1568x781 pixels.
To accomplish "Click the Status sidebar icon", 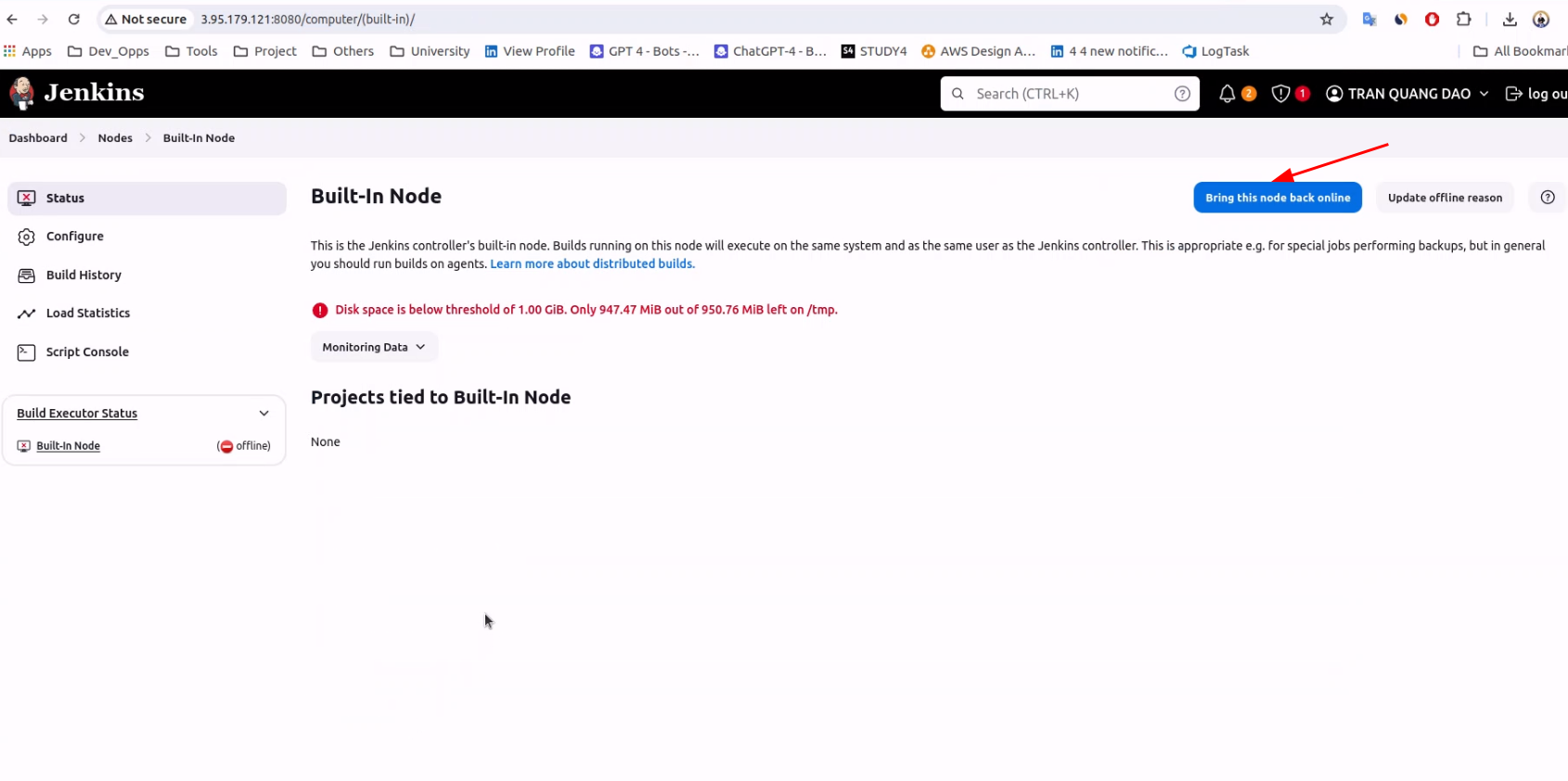I will pyautogui.click(x=27, y=198).
